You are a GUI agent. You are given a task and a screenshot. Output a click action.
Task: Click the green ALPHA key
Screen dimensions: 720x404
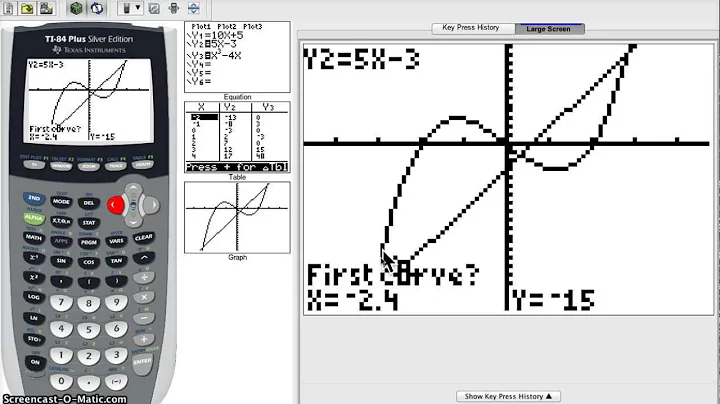point(34,218)
